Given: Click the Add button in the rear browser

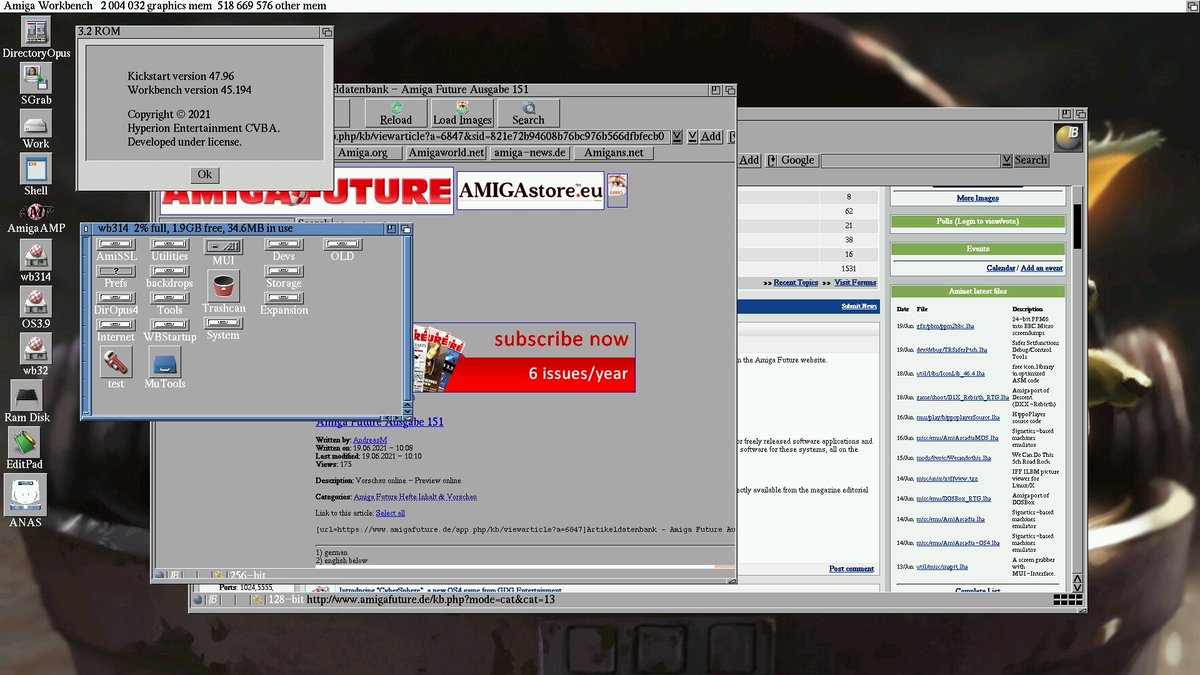Looking at the screenshot, I should coord(749,160).
